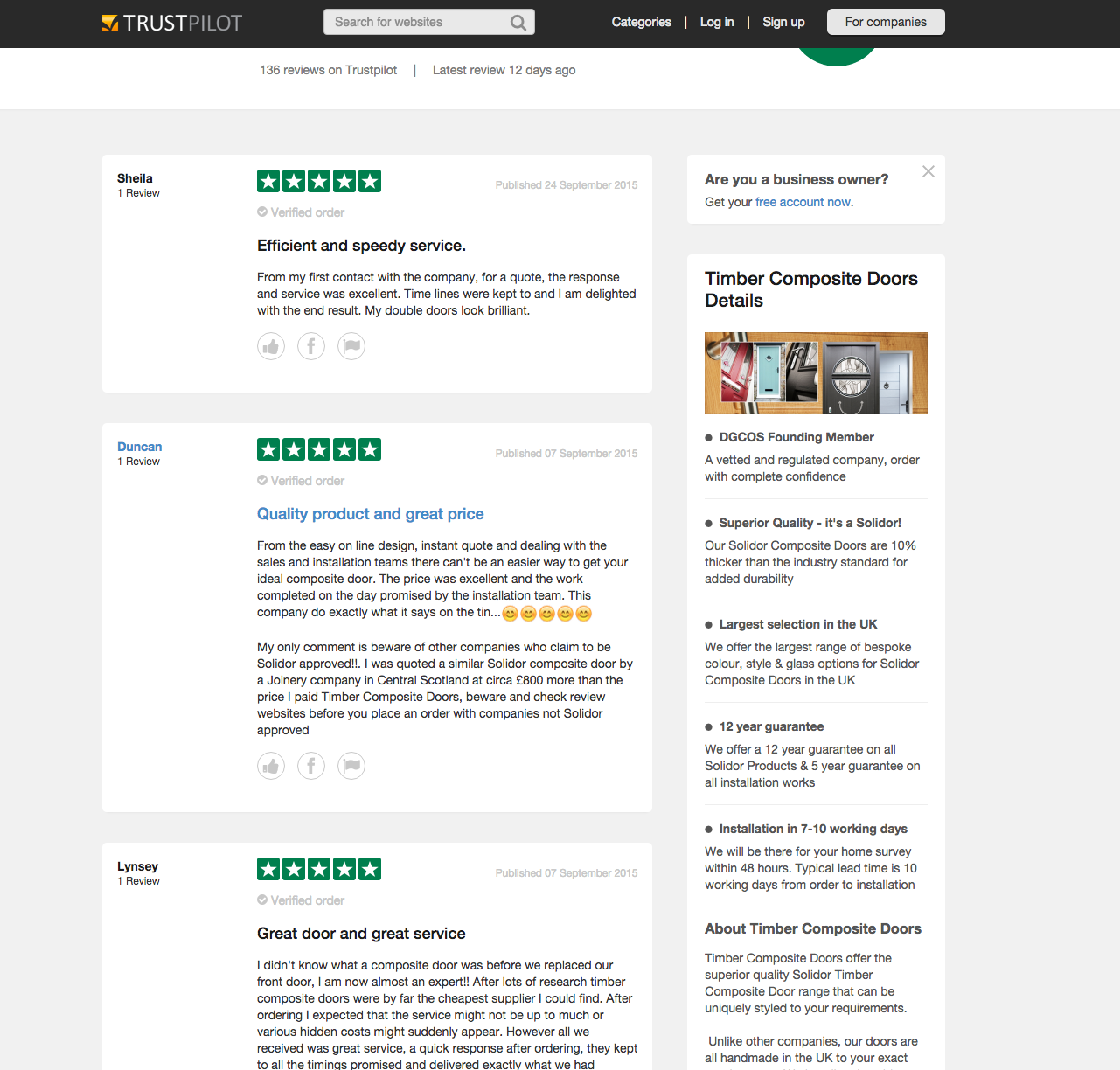Click the Trustpilot logo
Viewport: 1120px width, 1070px height.
click(172, 23)
